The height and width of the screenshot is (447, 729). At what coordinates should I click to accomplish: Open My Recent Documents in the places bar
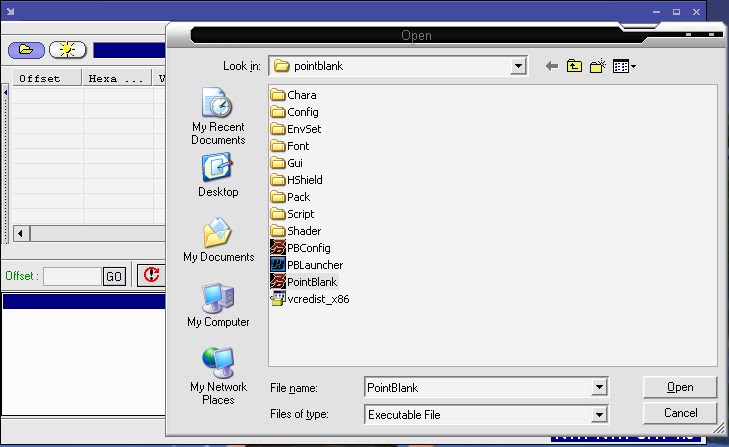(x=218, y=116)
